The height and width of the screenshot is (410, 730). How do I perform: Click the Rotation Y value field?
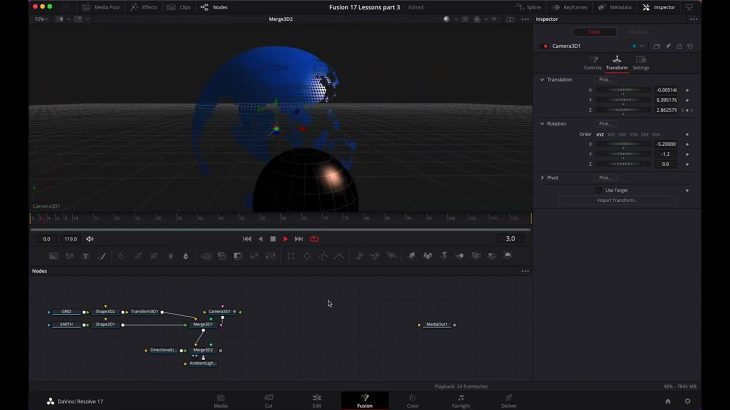pos(666,154)
